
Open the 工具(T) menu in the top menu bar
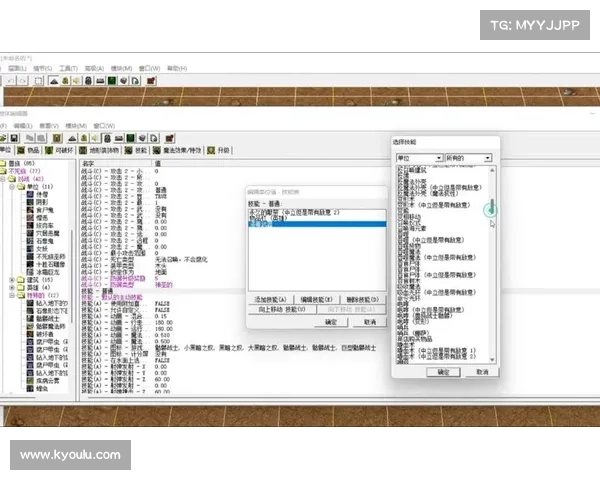[x=69, y=68]
